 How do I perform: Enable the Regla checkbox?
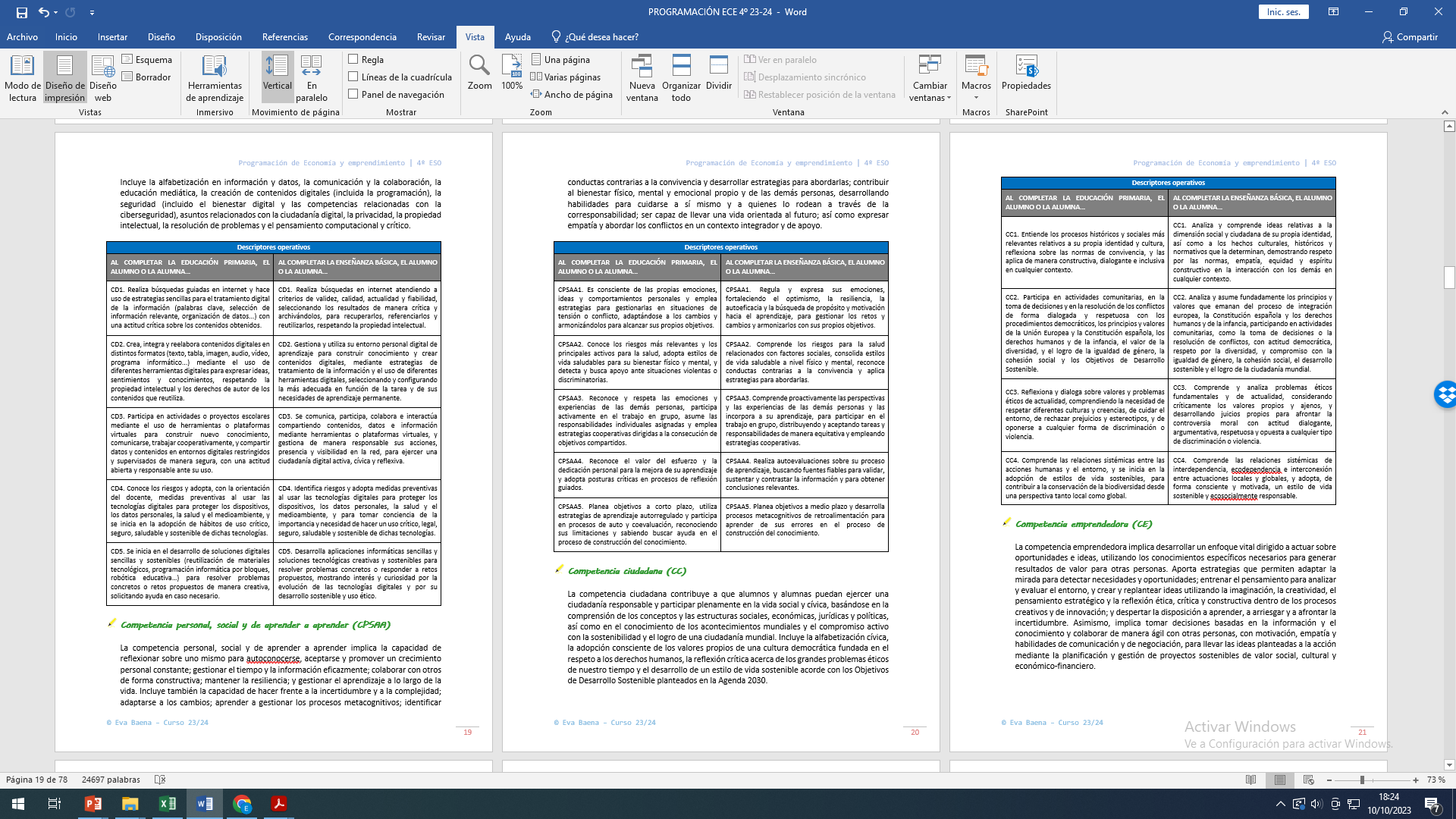pyautogui.click(x=353, y=59)
